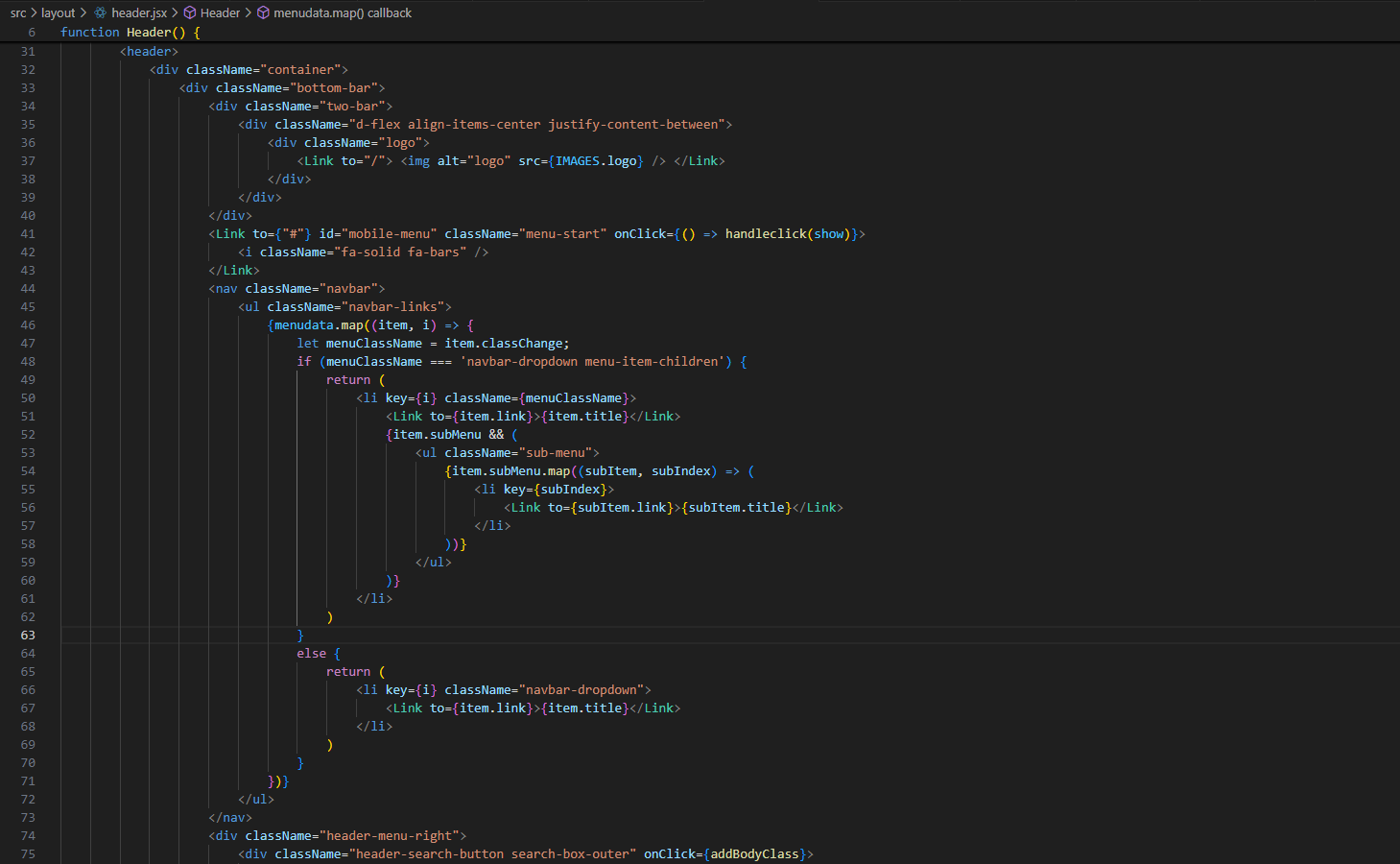Click line number 41 in the gutter
Screen dimensions: 1400x864
[x=28, y=233]
